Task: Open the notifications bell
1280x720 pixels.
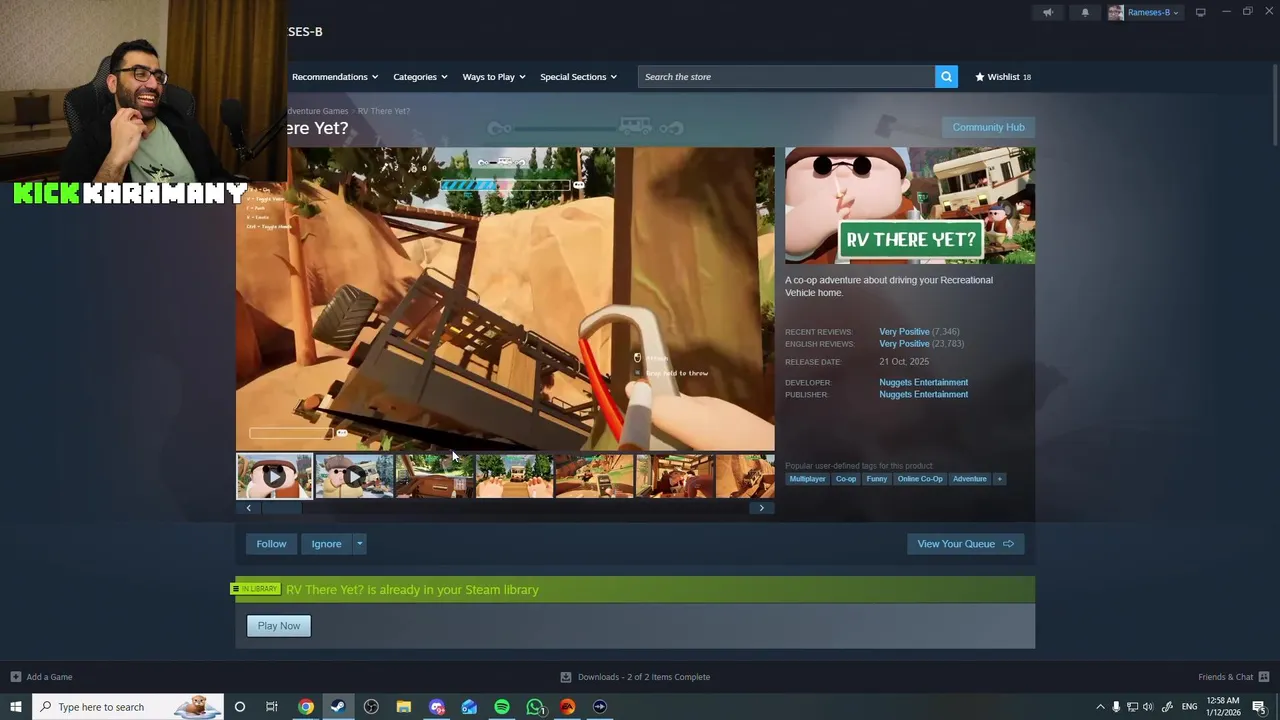Action: [x=1085, y=13]
